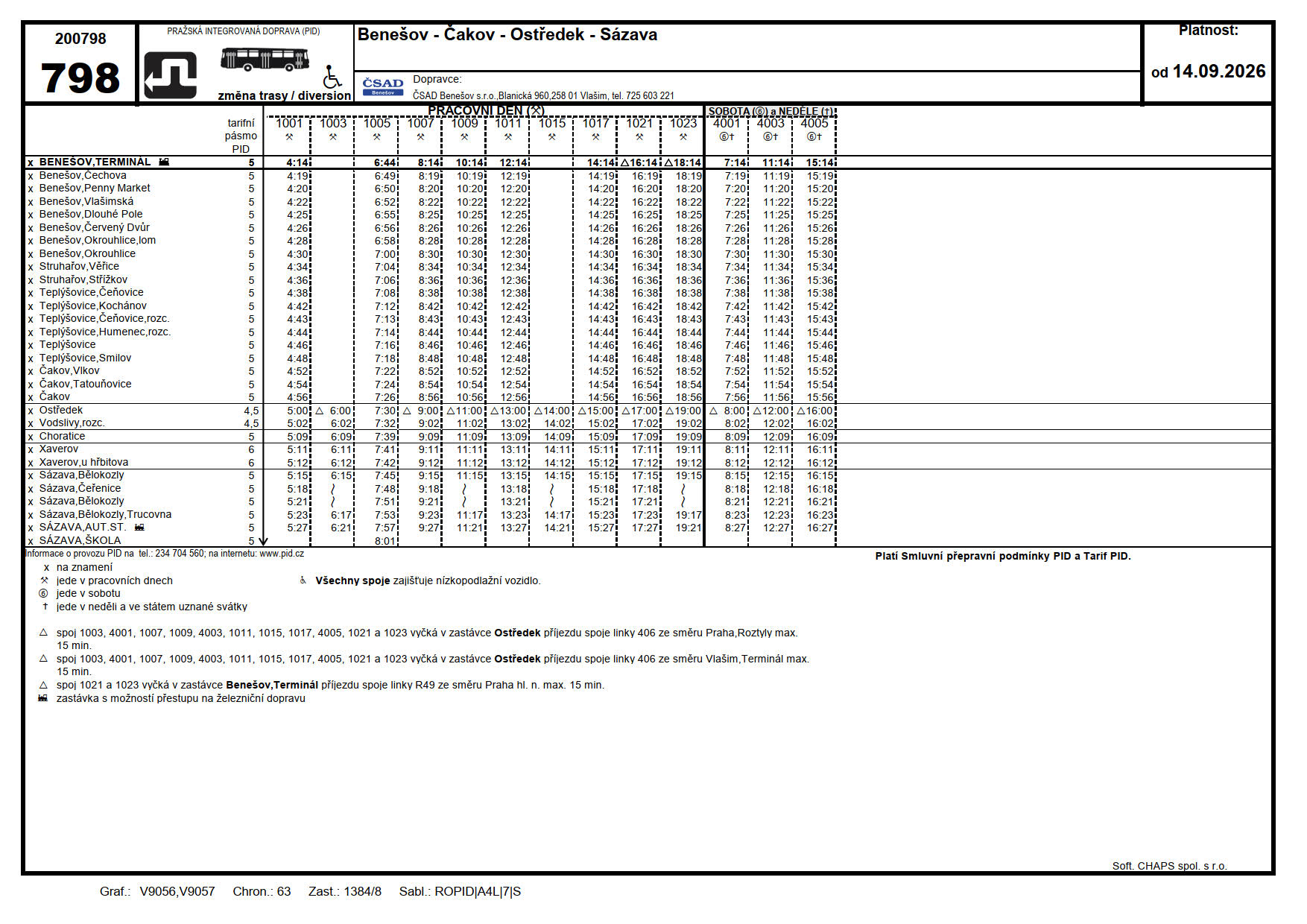Click the crossed hammers workday legend symbol

[x=45, y=580]
